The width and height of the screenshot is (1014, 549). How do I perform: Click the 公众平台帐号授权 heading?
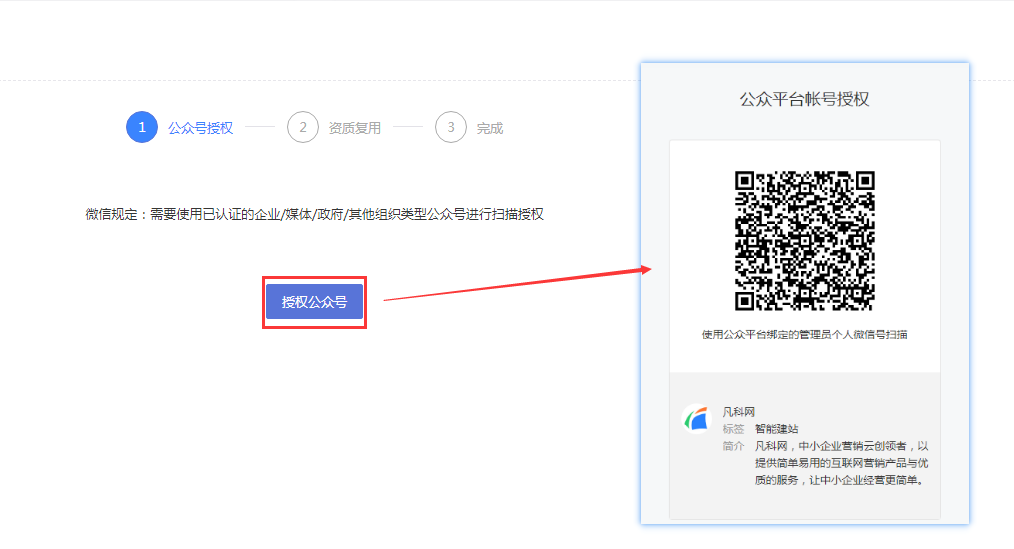click(x=804, y=99)
